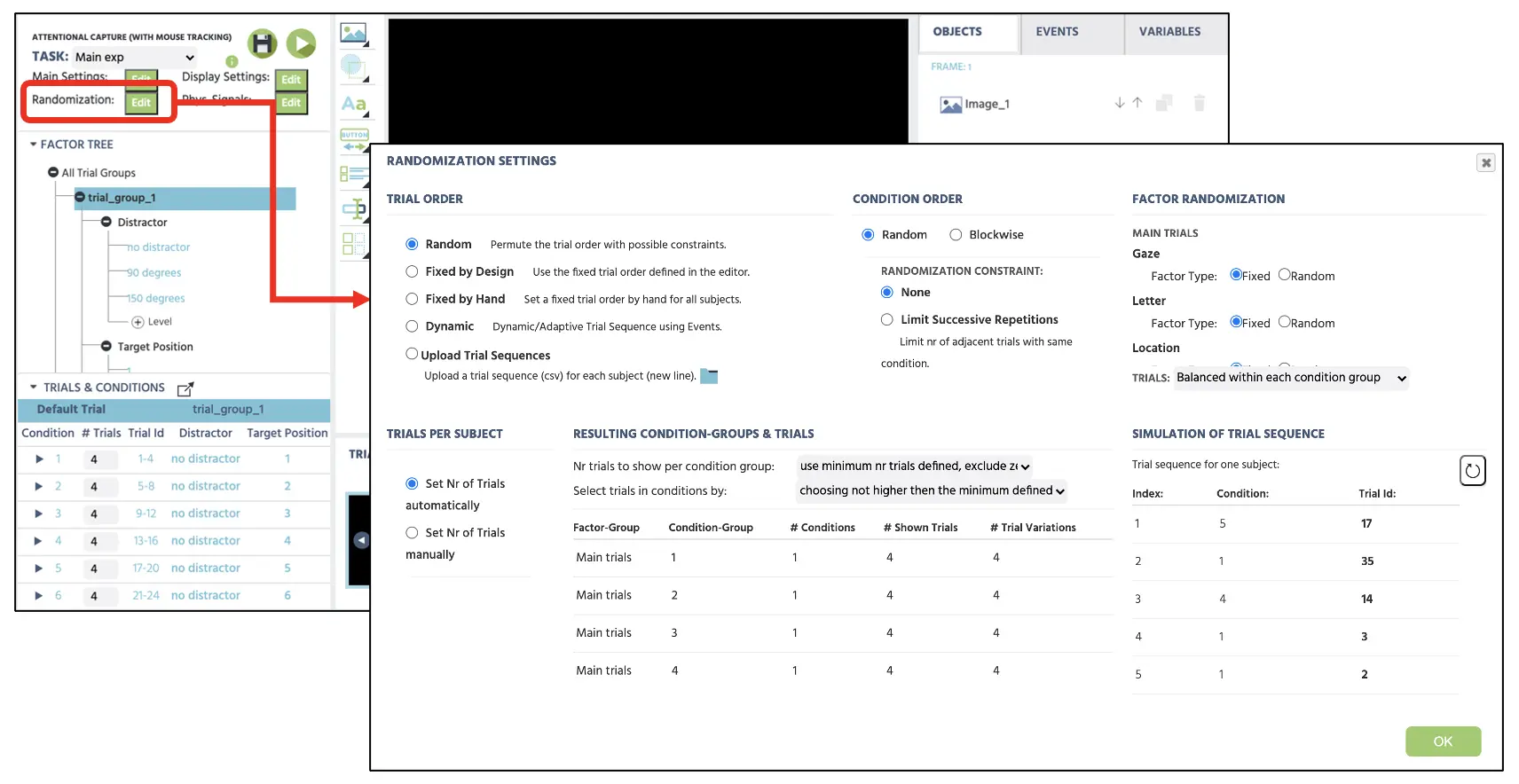Add an image object from the toolbar
Viewport: 1519px width, 784px height.
pyautogui.click(x=354, y=34)
